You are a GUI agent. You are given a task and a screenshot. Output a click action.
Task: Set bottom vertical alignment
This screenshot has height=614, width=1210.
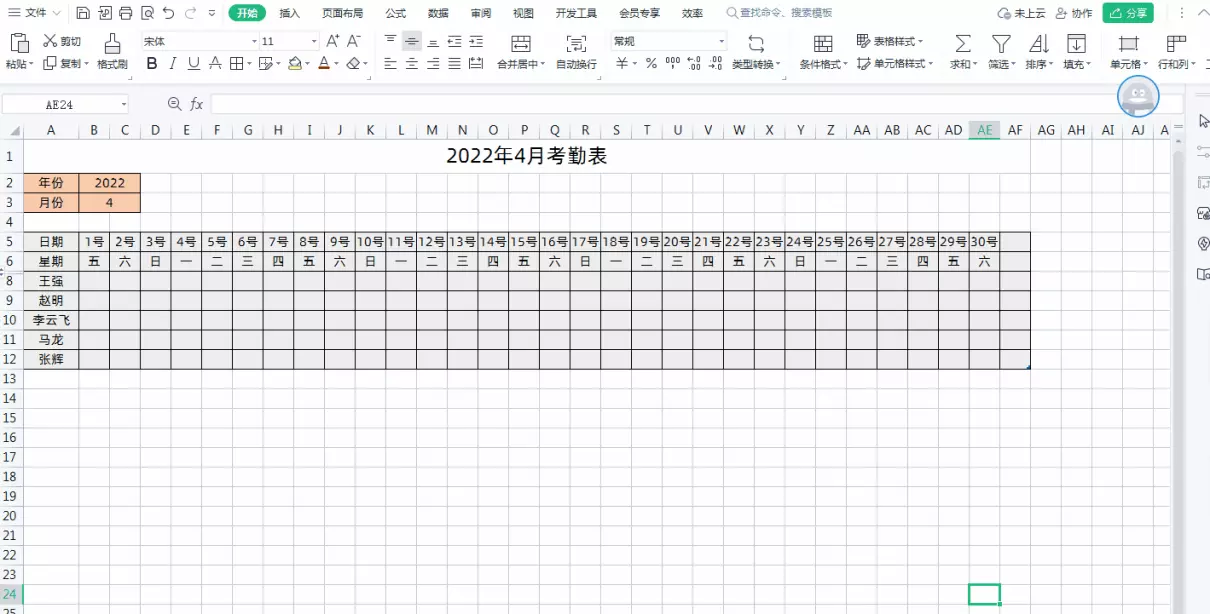(x=433, y=42)
